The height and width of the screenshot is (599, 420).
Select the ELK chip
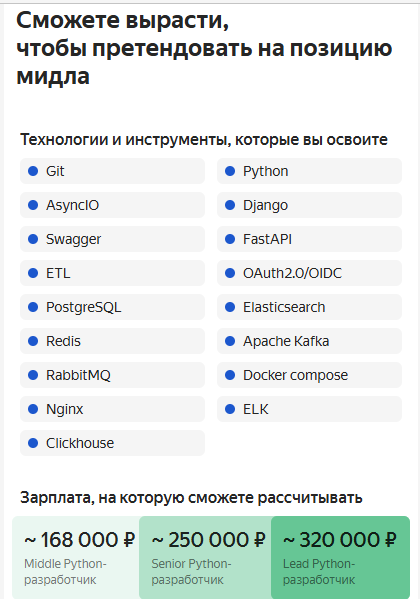click(310, 409)
